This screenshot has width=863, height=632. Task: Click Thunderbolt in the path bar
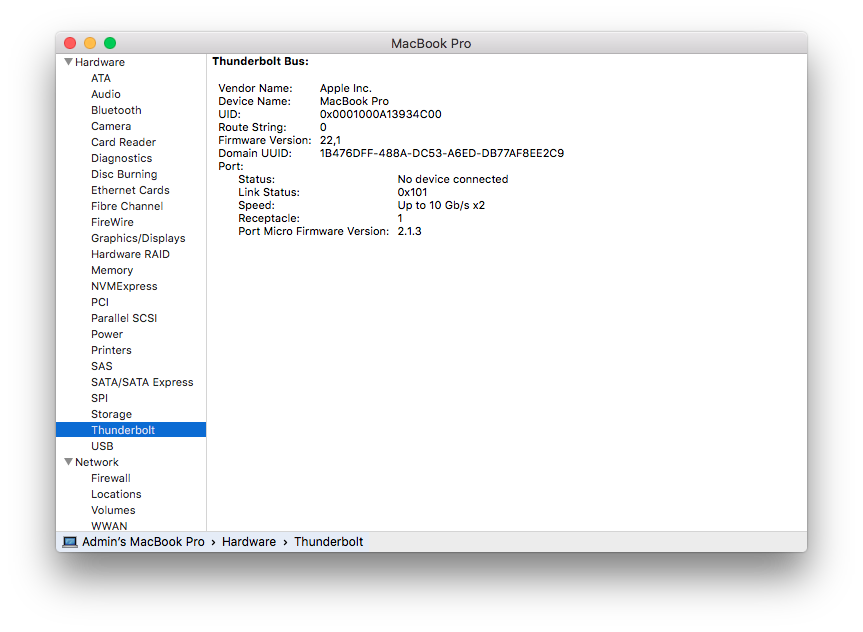click(329, 542)
